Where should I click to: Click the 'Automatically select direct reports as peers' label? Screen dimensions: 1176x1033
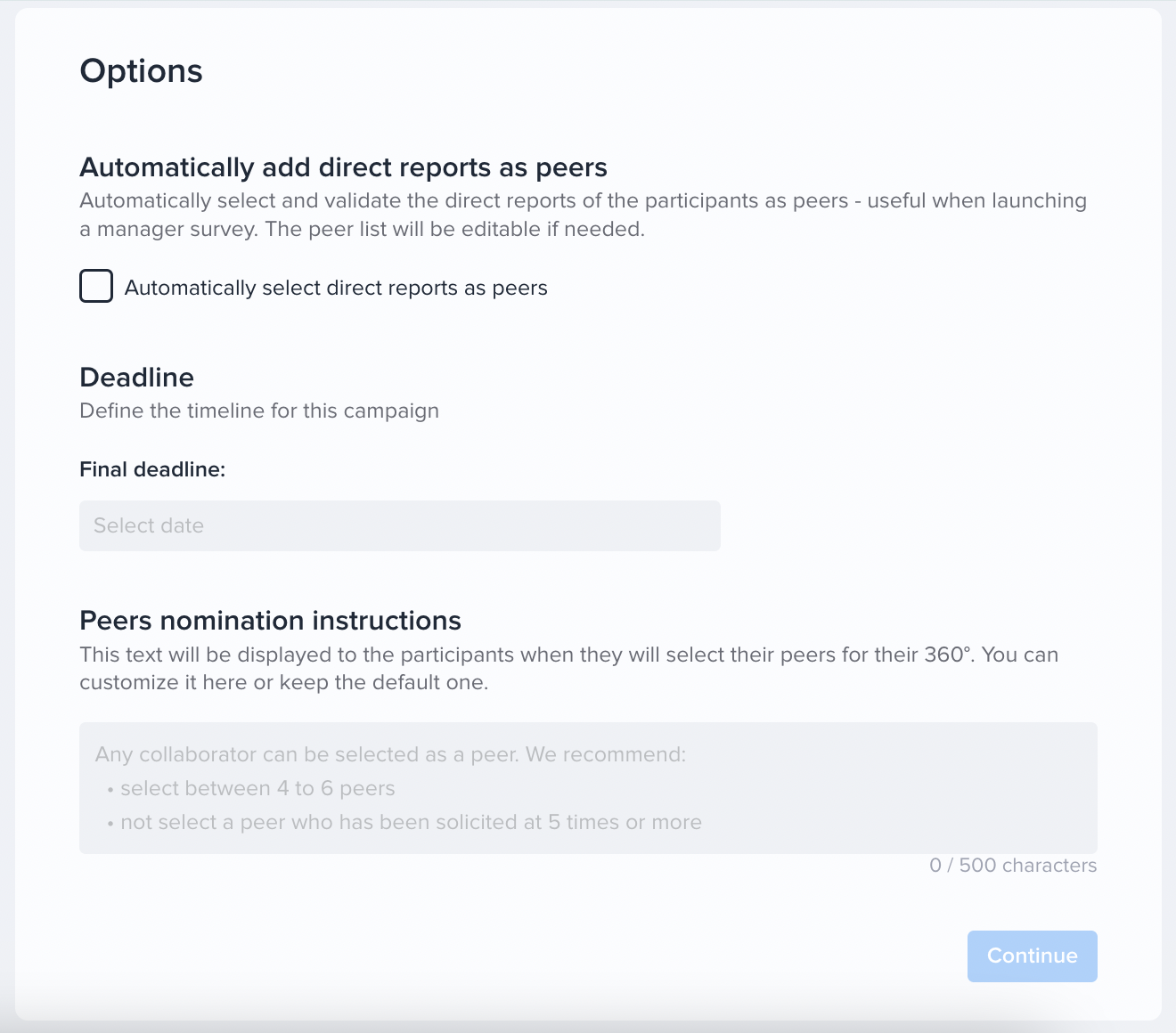pos(336,288)
